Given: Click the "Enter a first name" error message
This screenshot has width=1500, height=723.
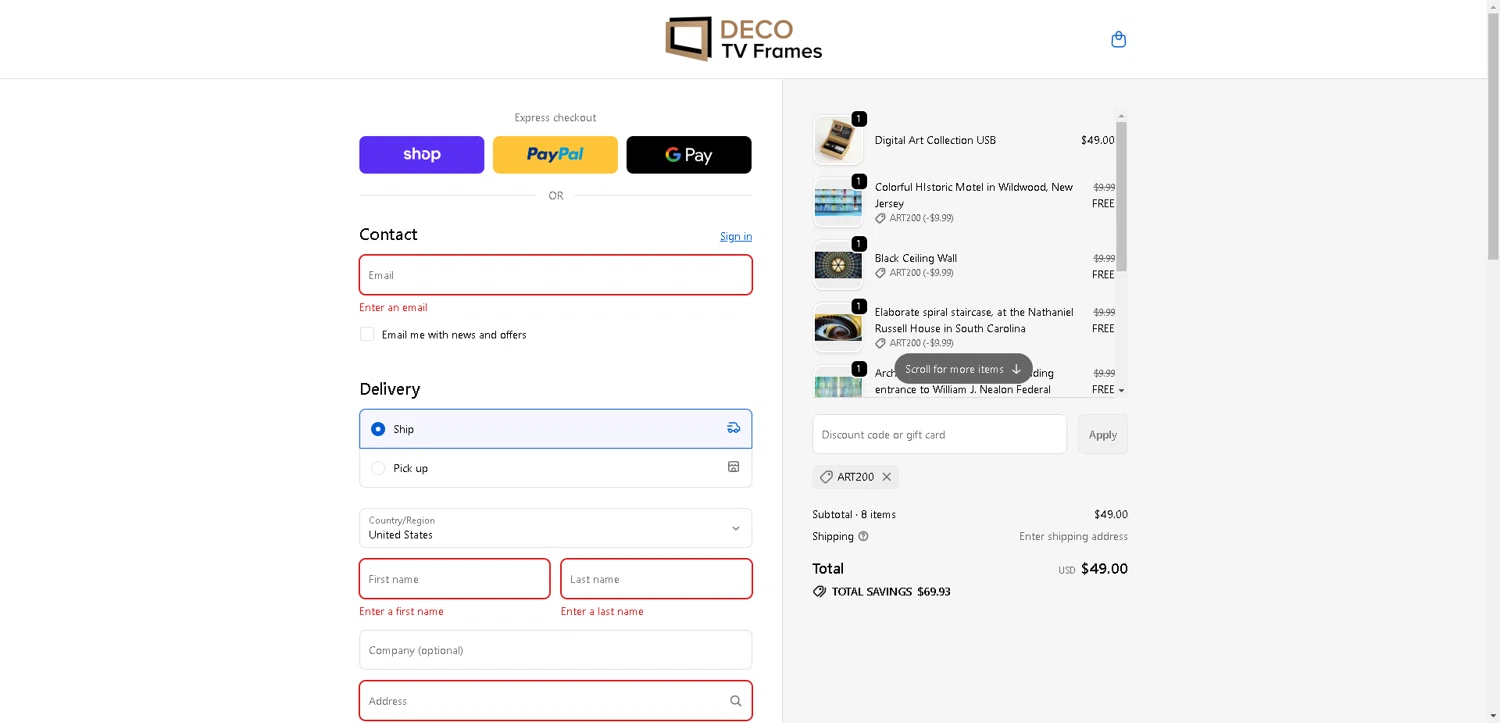Looking at the screenshot, I should point(401,611).
